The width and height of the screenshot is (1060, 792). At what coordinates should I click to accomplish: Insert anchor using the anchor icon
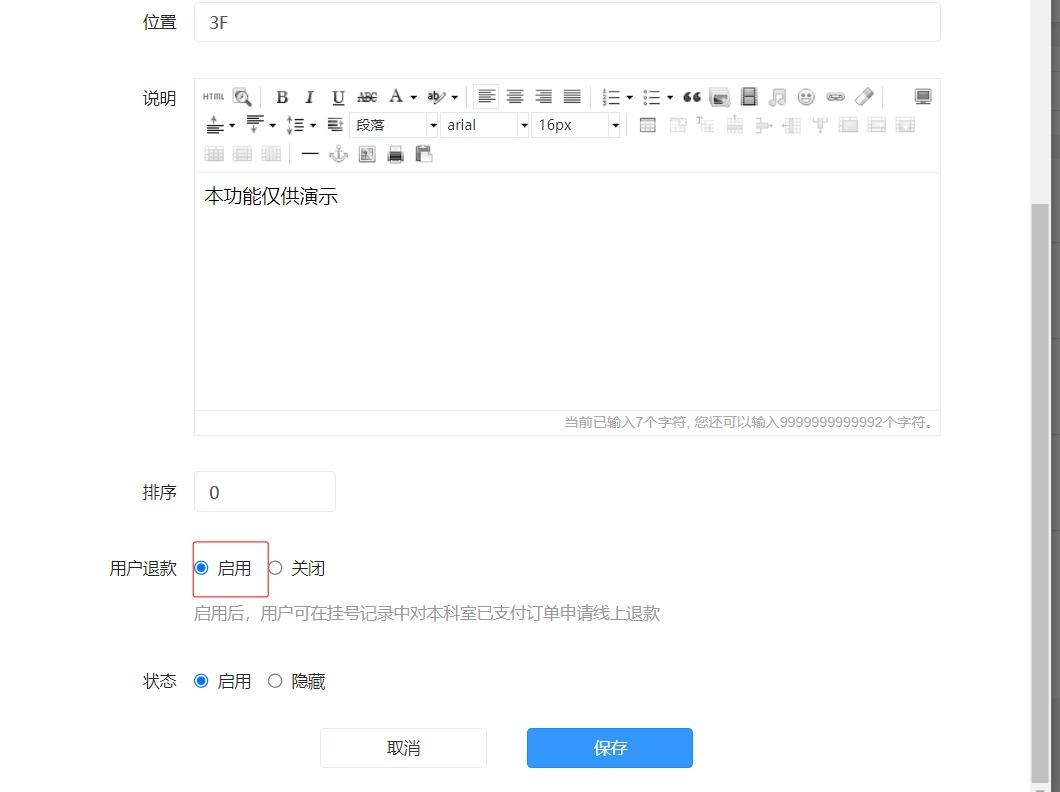338,155
